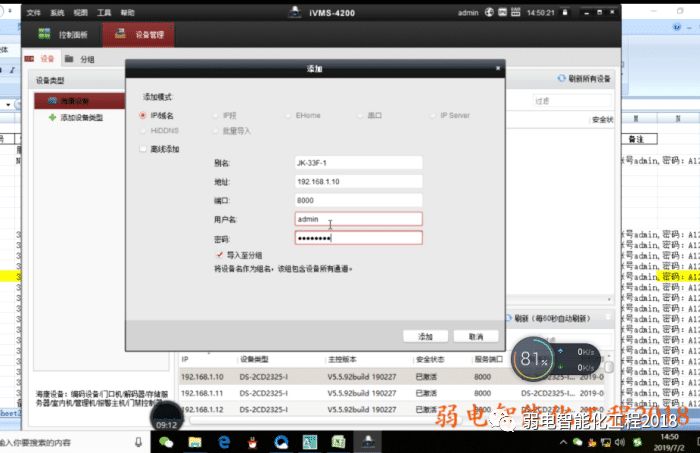Open File Explorer from the taskbar
The width and height of the screenshot is (700, 453).
click(x=195, y=442)
